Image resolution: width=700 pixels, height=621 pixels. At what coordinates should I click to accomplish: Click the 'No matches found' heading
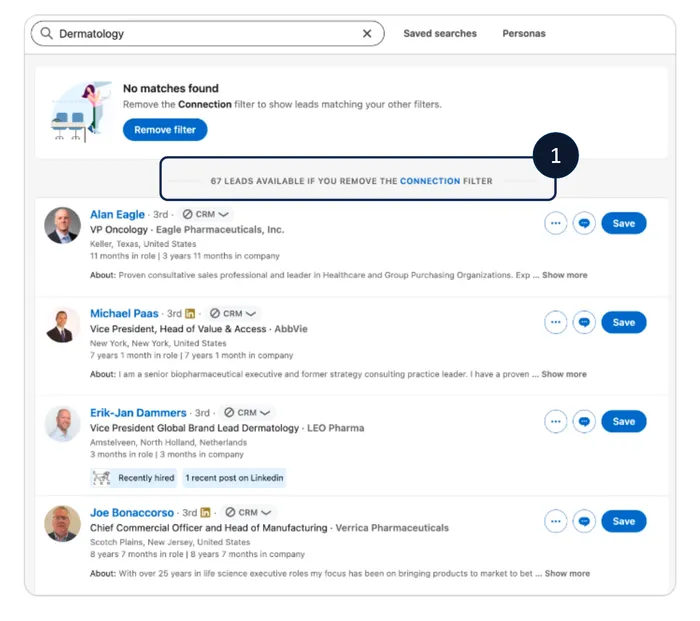point(171,88)
